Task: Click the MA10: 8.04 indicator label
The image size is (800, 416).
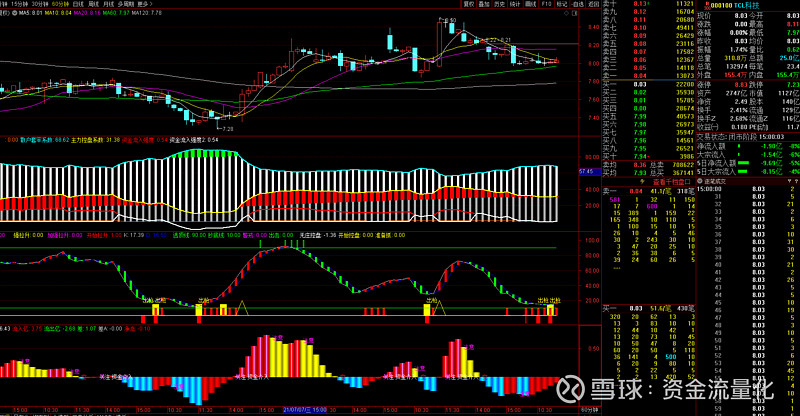Action: pos(58,13)
